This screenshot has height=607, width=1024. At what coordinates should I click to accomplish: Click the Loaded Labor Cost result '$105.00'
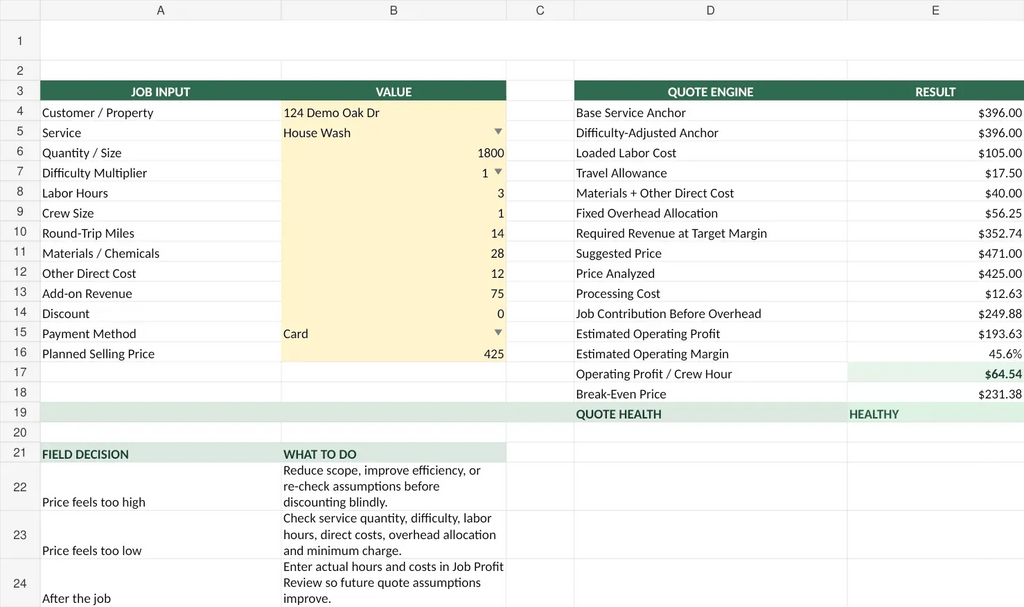pos(935,152)
